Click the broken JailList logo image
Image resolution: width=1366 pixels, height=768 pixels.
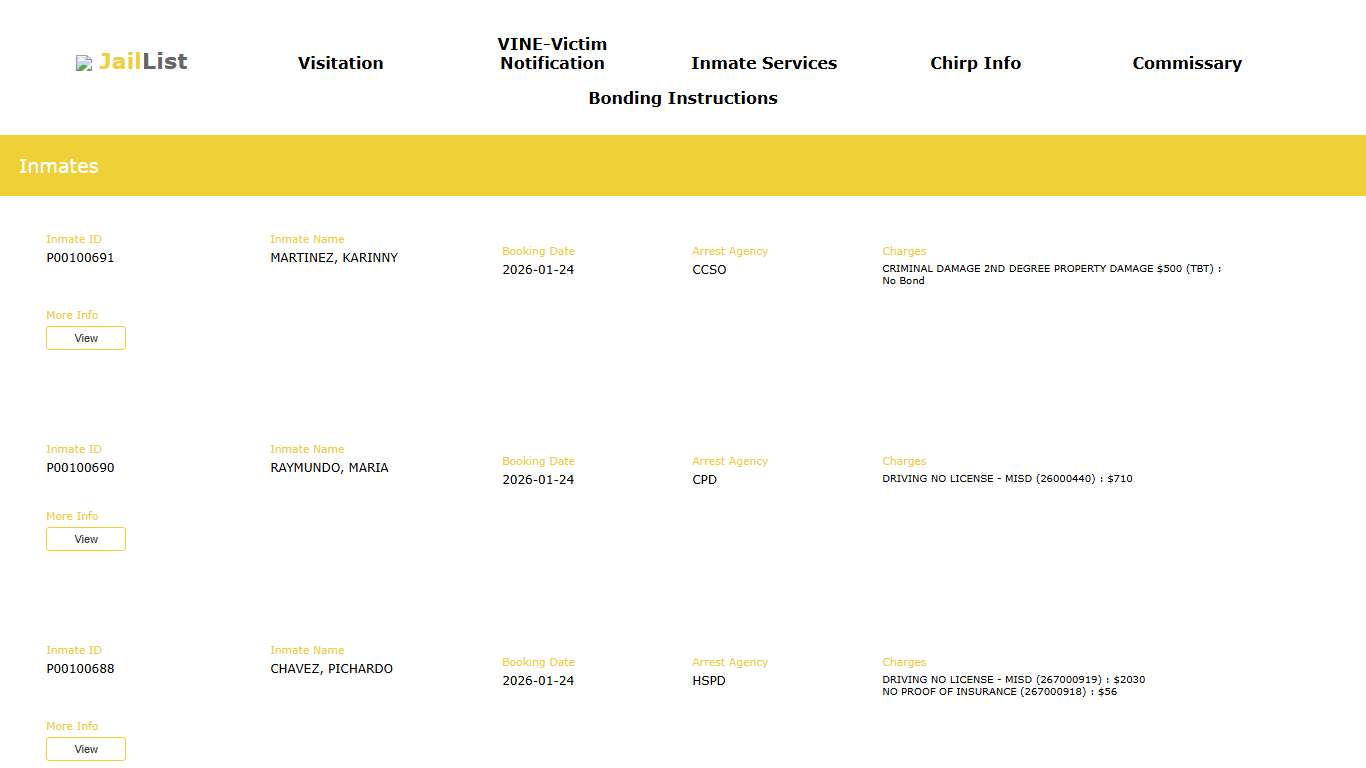point(84,63)
